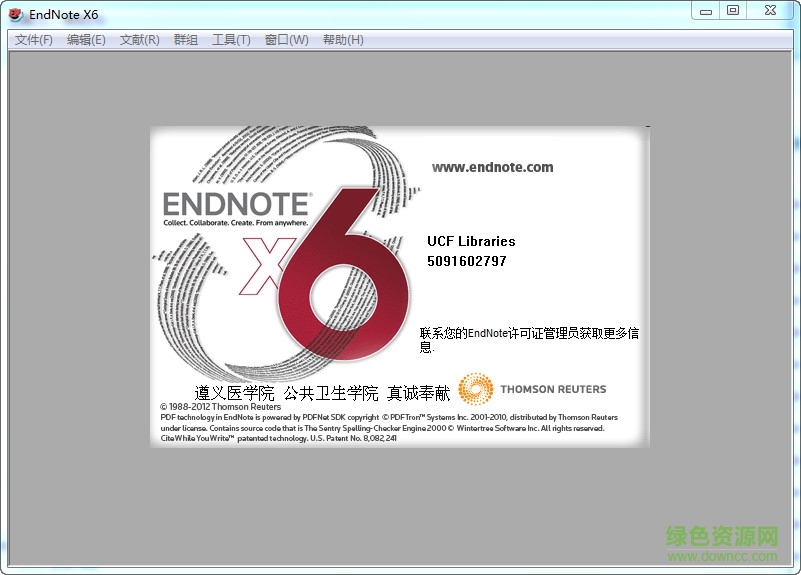801x575 pixels.
Task: Click the © 1988-2012 Thomson Reuters line
Action: click(x=220, y=407)
